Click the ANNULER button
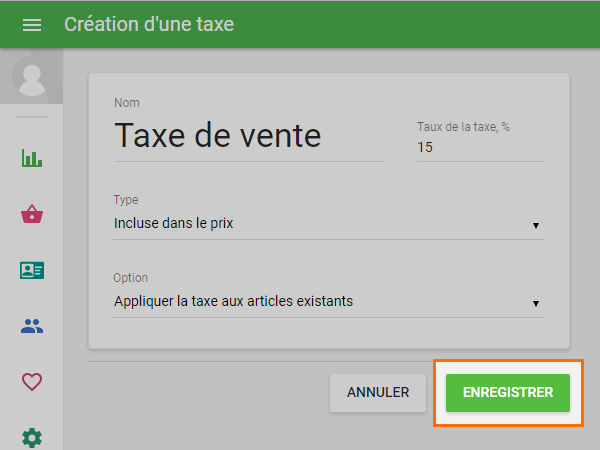 pos(378,393)
